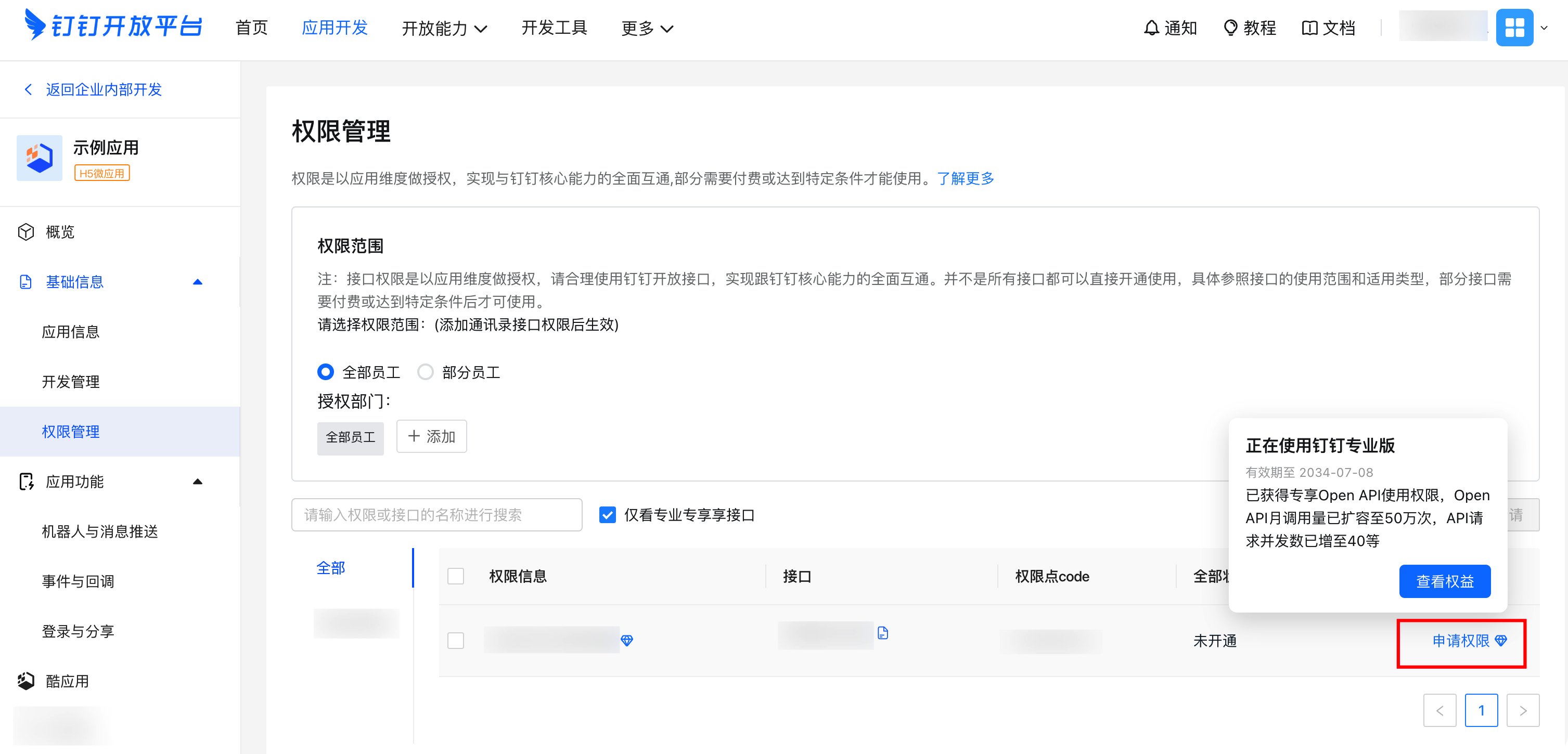
Task: Select the 全部员工 radio button
Action: point(326,372)
